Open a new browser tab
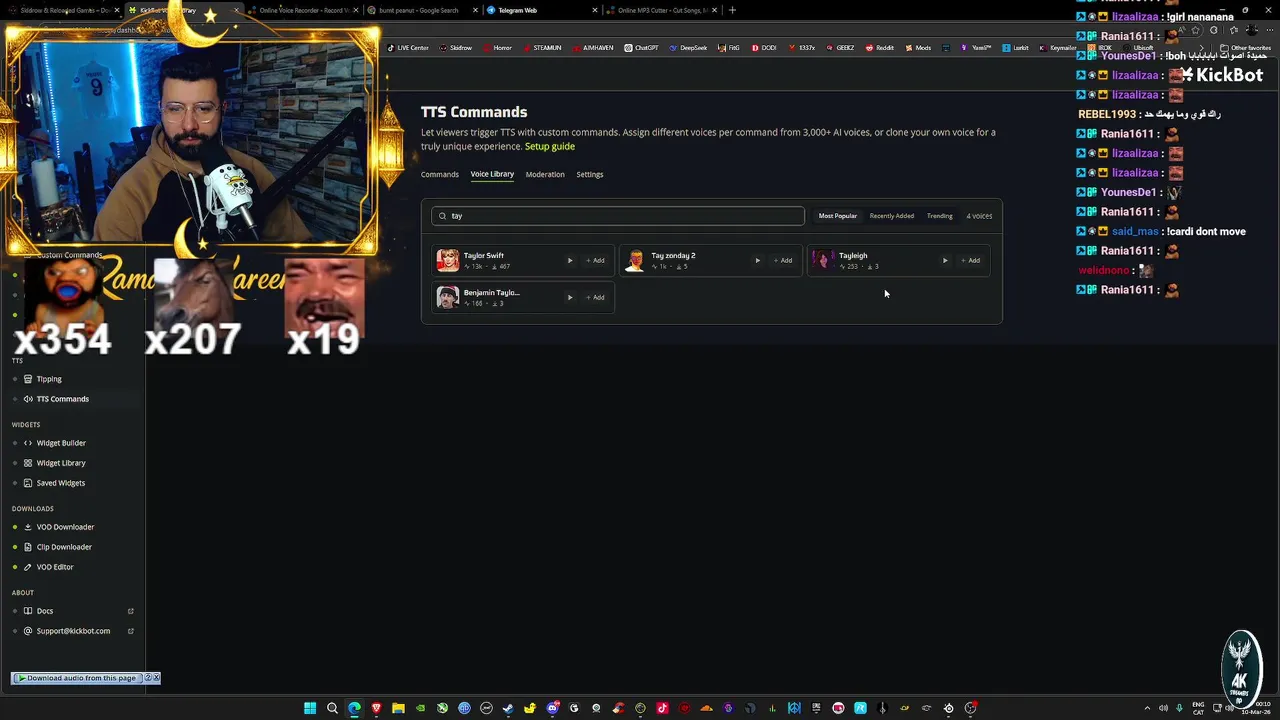 point(732,10)
